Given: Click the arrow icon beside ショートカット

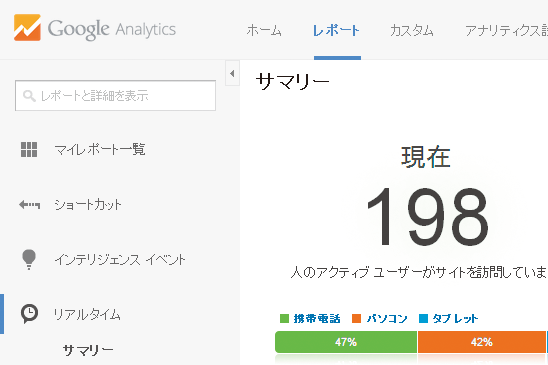Looking at the screenshot, I should [29, 205].
